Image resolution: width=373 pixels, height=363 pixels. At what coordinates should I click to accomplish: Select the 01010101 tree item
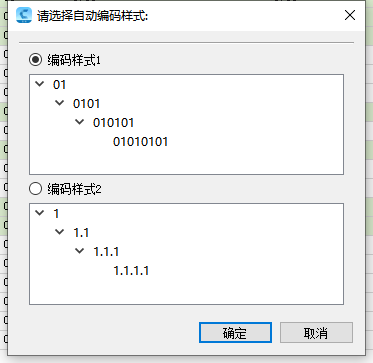coord(140,142)
